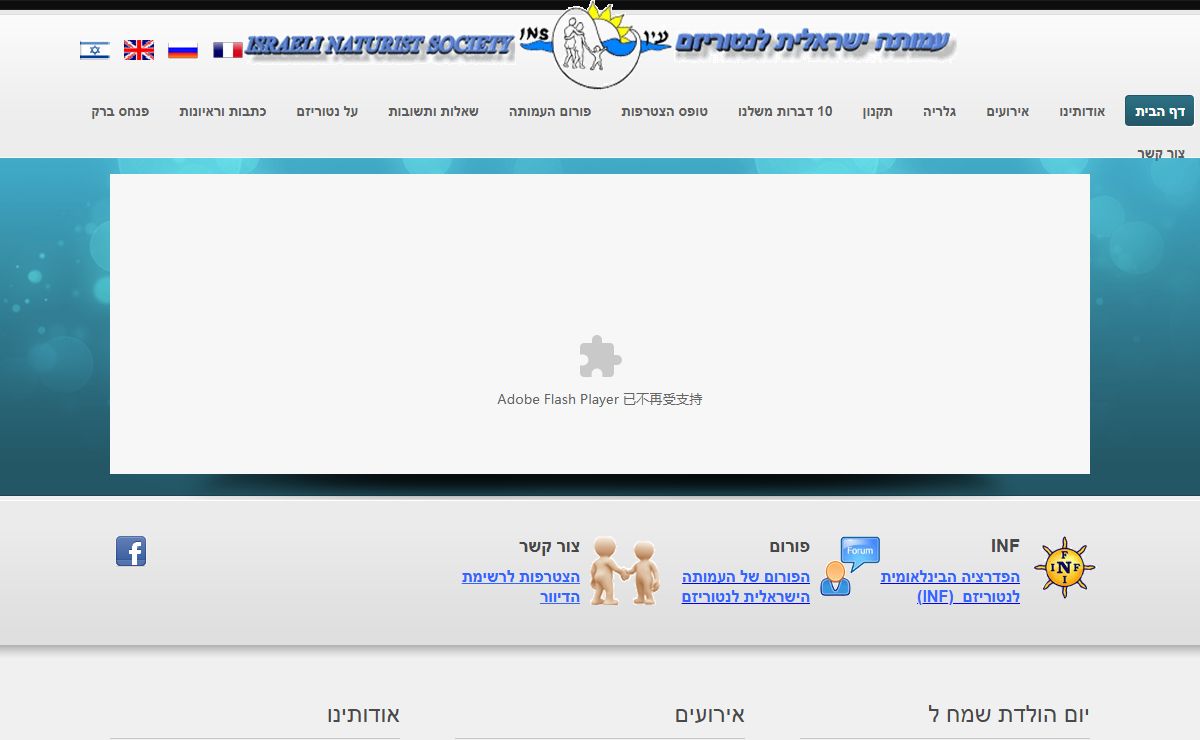Open the Facebook page icon
This screenshot has width=1200, height=740.
(x=131, y=551)
